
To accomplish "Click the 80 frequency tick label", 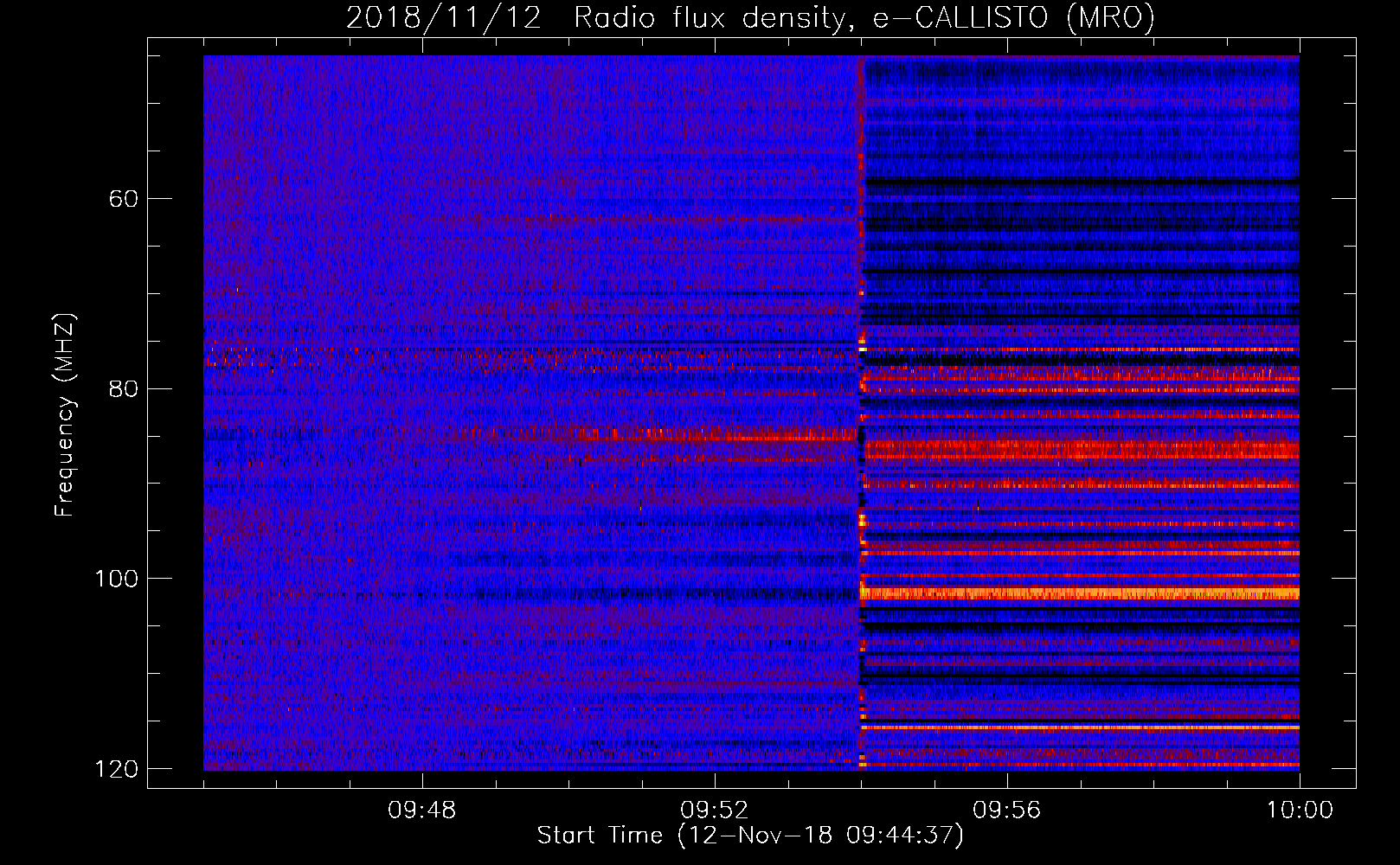I will click(x=124, y=388).
